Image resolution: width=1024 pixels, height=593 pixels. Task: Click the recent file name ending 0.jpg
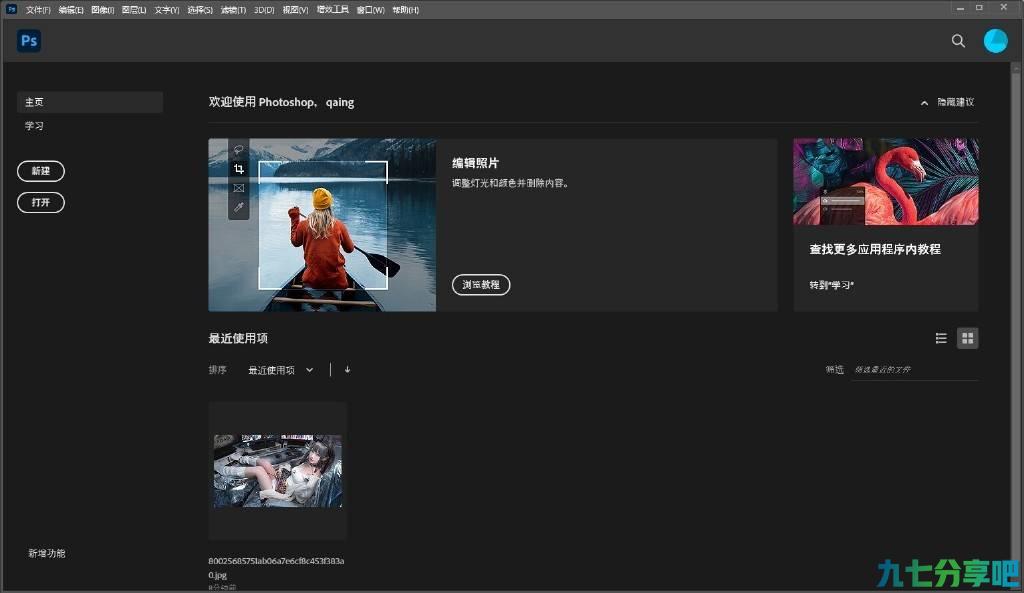click(x=276, y=568)
